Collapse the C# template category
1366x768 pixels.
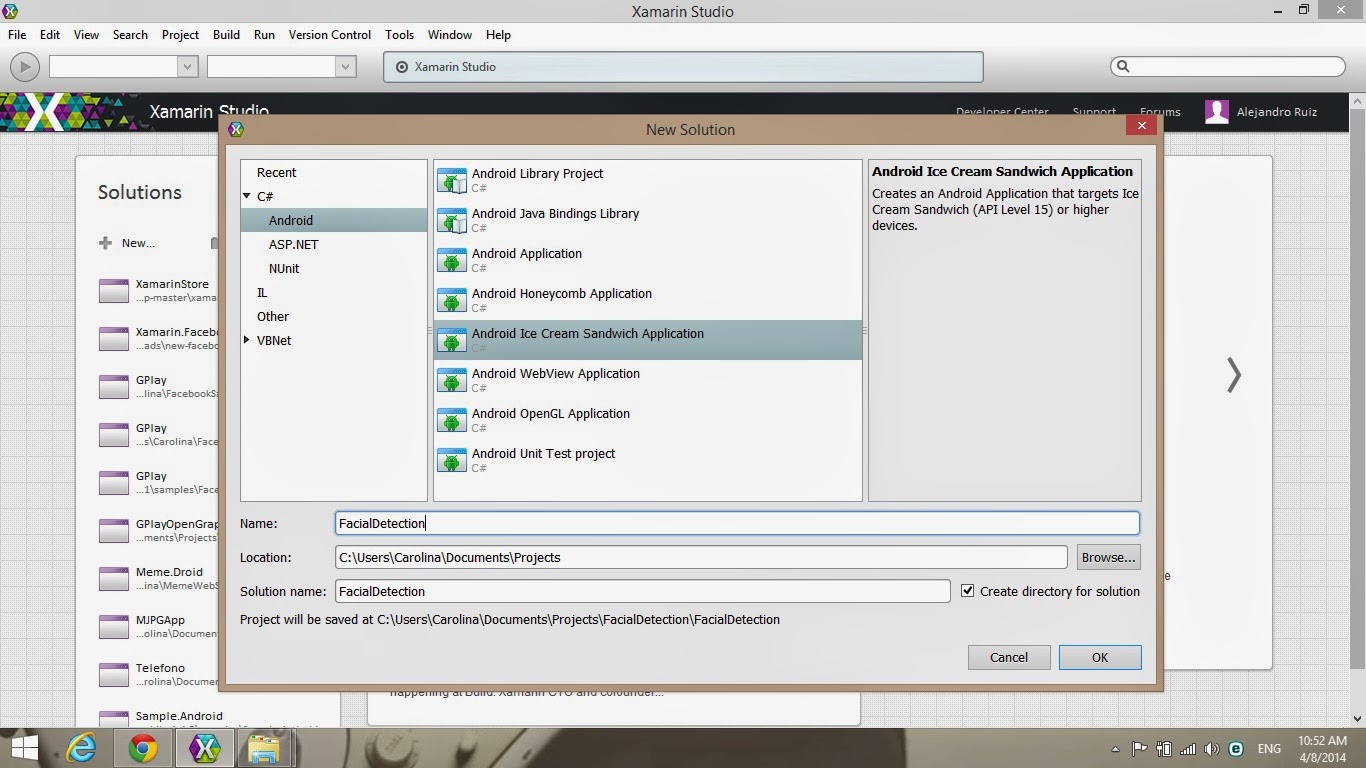(247, 196)
